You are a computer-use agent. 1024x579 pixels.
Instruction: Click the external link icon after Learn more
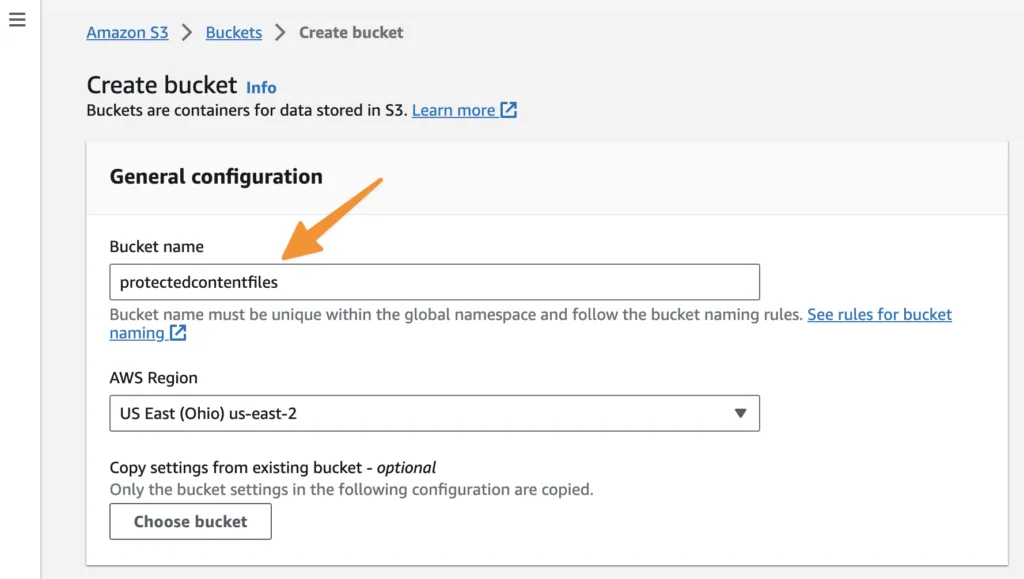[509, 110]
